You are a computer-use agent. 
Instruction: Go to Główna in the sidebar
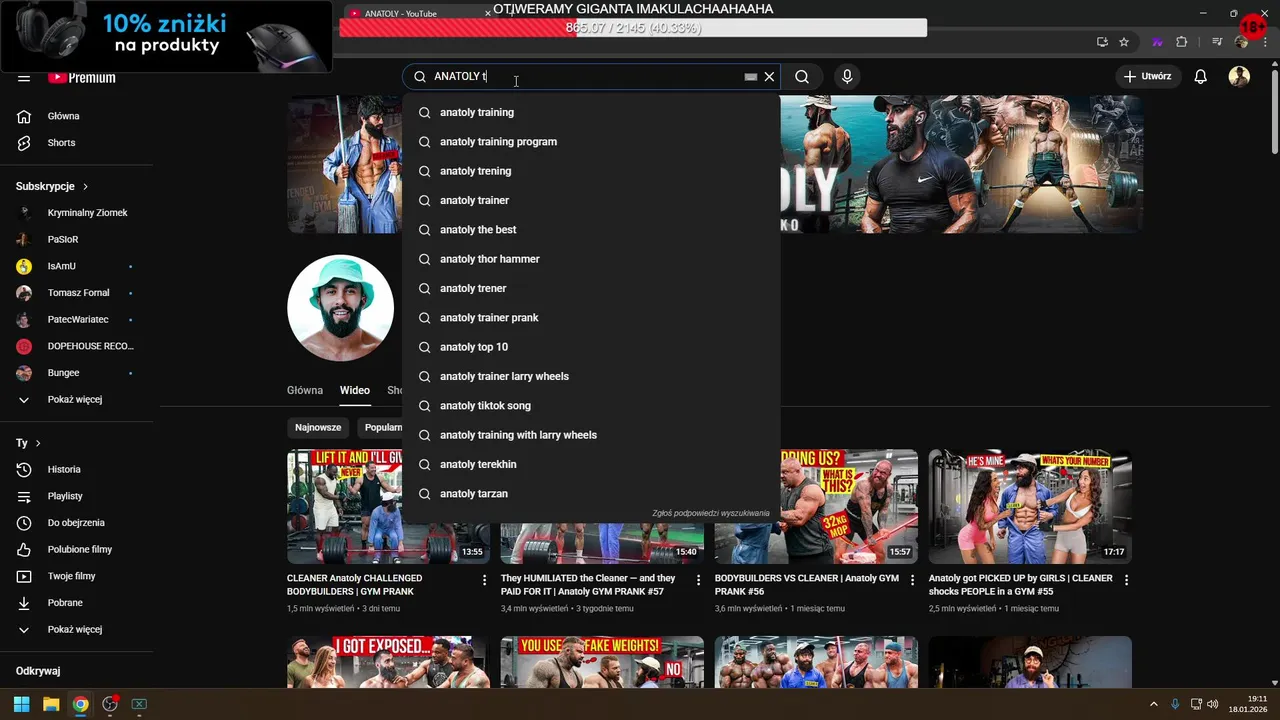tap(78, 116)
